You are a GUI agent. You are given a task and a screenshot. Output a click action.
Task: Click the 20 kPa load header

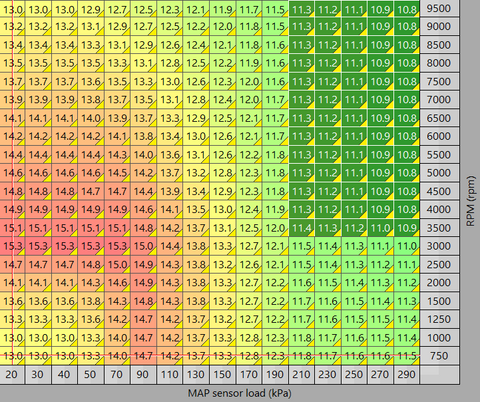pos(11,374)
